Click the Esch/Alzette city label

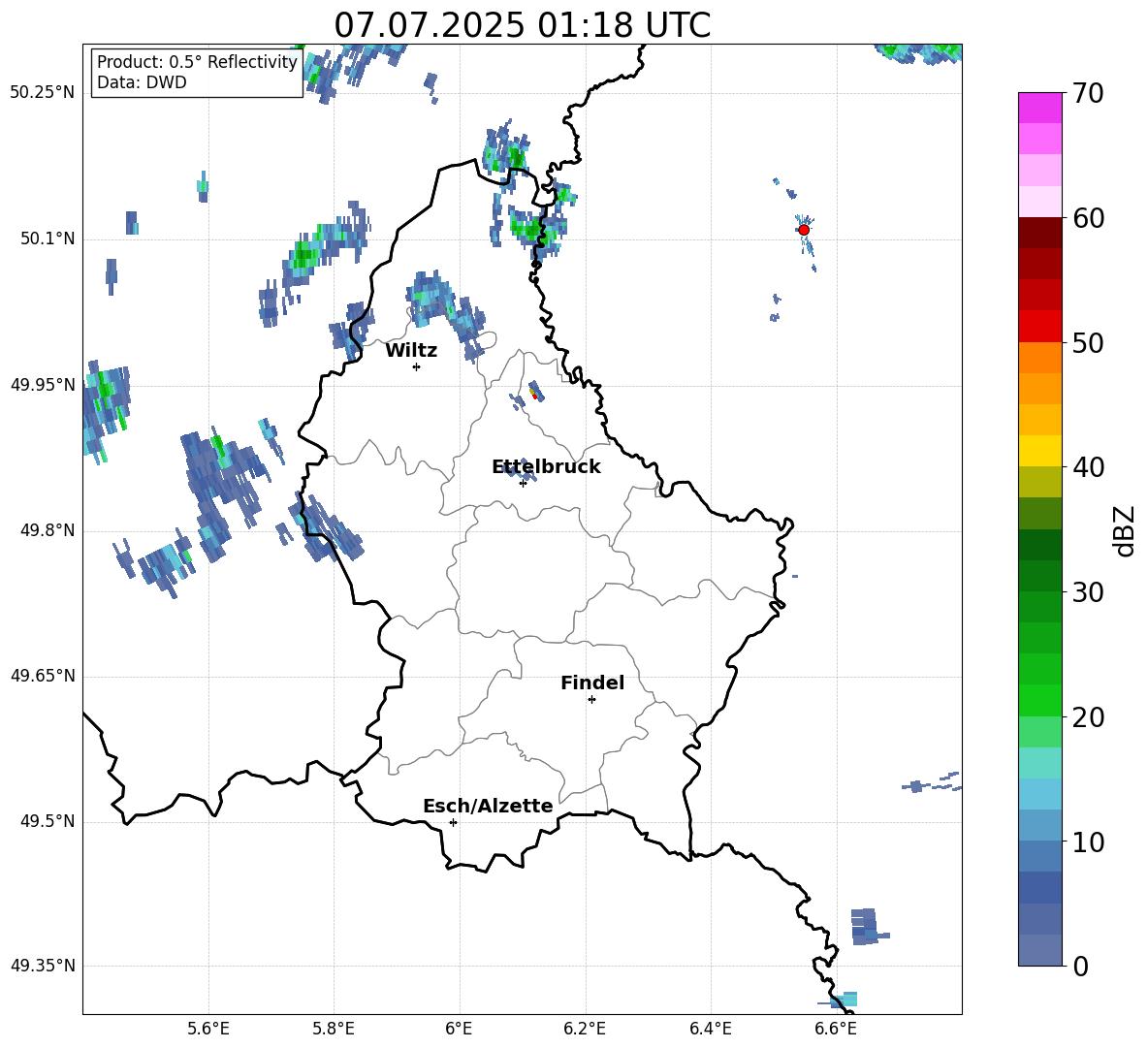coord(488,806)
